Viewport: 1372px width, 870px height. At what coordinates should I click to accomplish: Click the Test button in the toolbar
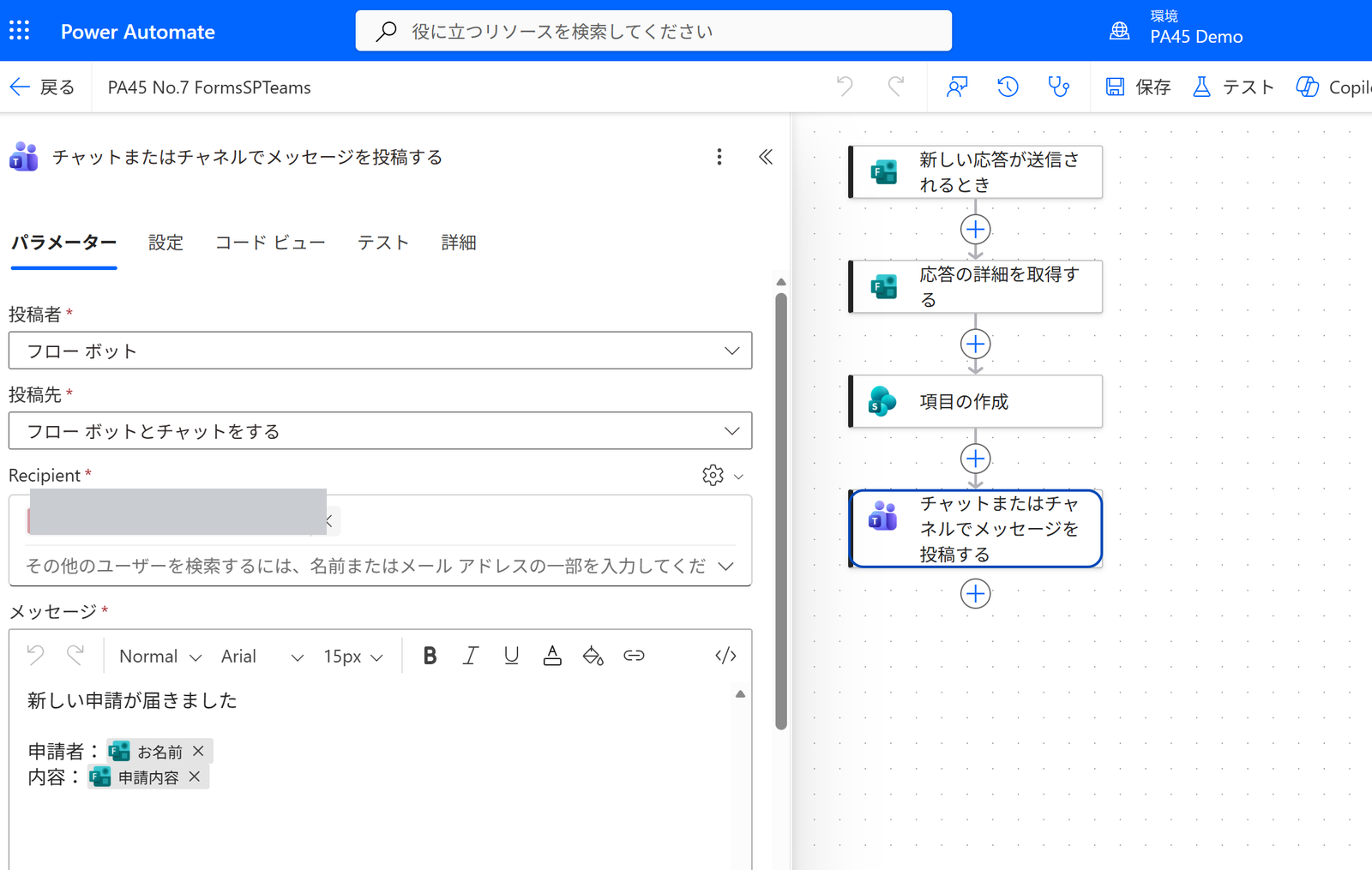point(1233,87)
